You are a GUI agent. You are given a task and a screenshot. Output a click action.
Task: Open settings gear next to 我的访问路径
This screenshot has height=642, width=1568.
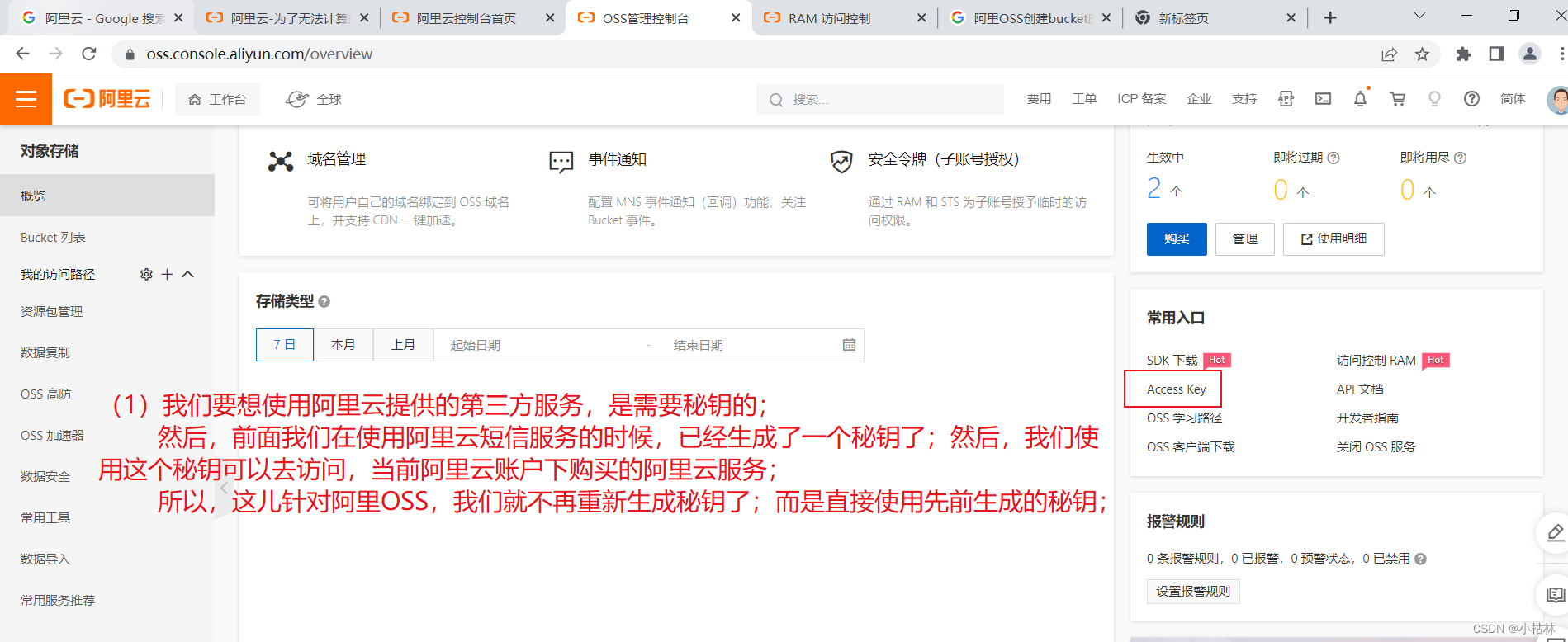(146, 274)
